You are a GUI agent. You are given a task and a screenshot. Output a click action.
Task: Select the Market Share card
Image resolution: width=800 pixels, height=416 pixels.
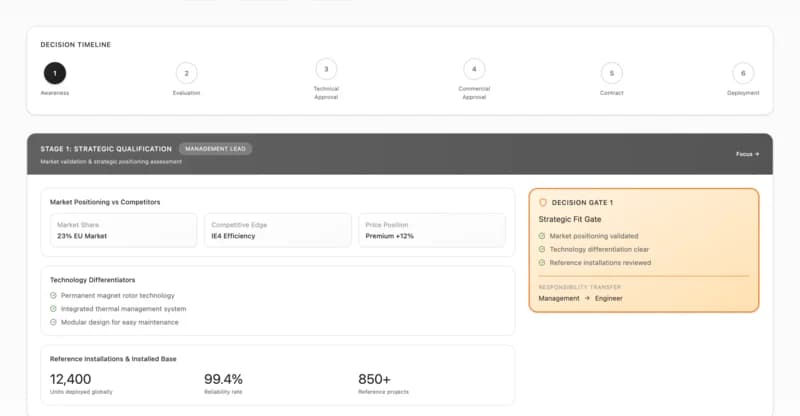pyautogui.click(x=123, y=230)
